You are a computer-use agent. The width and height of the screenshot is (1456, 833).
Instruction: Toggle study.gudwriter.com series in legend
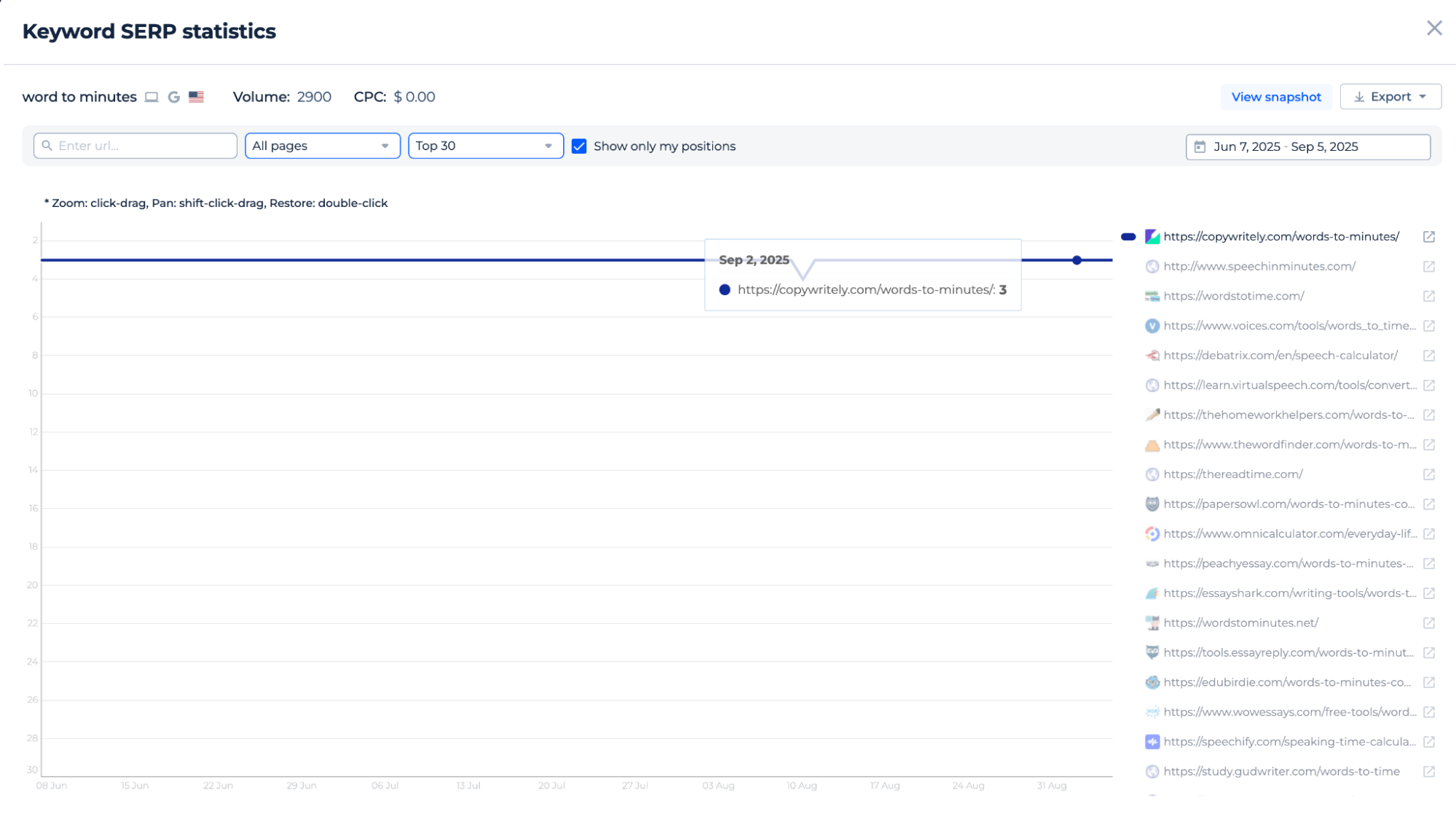pyautogui.click(x=1281, y=772)
